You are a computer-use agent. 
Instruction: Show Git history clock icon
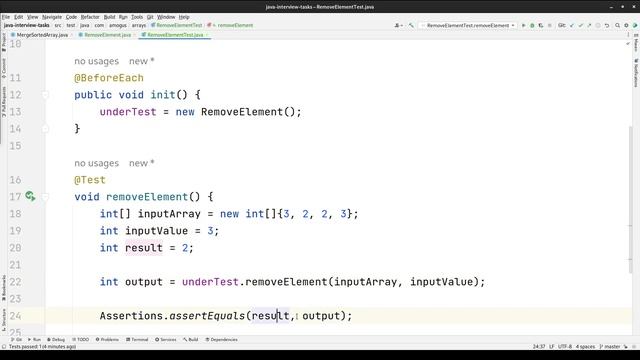(x=598, y=25)
